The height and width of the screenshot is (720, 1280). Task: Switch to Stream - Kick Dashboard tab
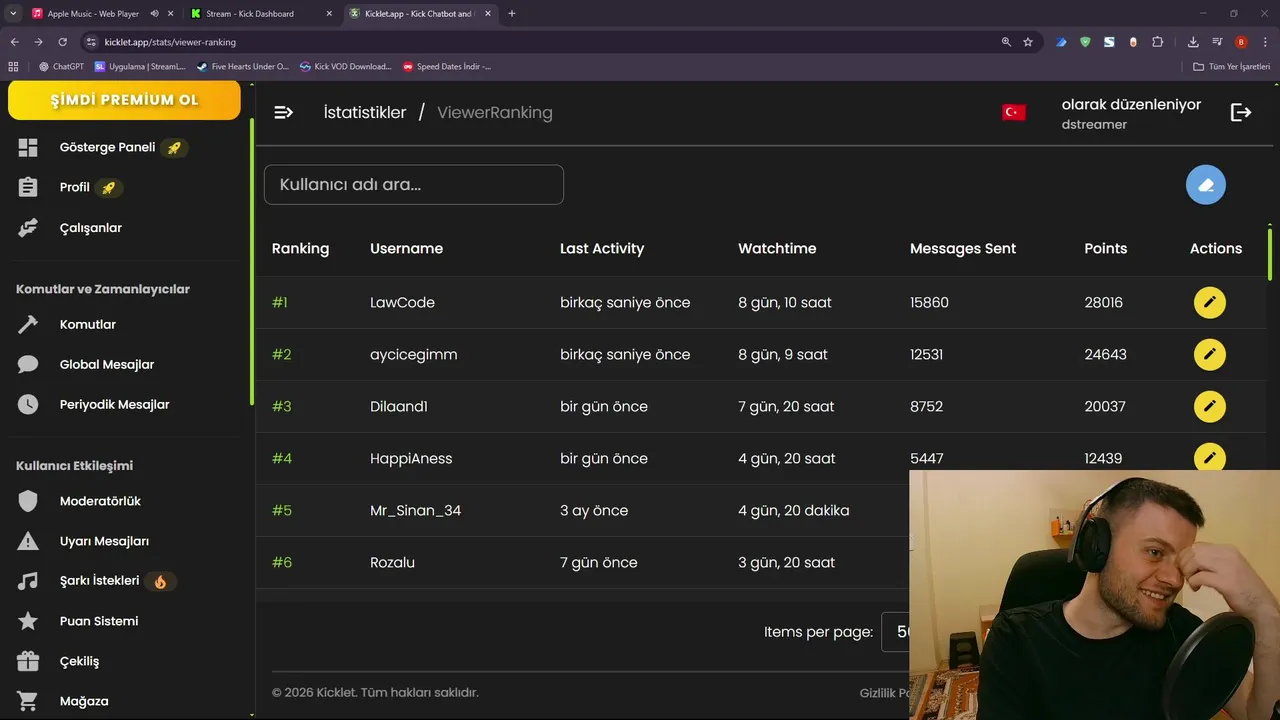(262, 14)
